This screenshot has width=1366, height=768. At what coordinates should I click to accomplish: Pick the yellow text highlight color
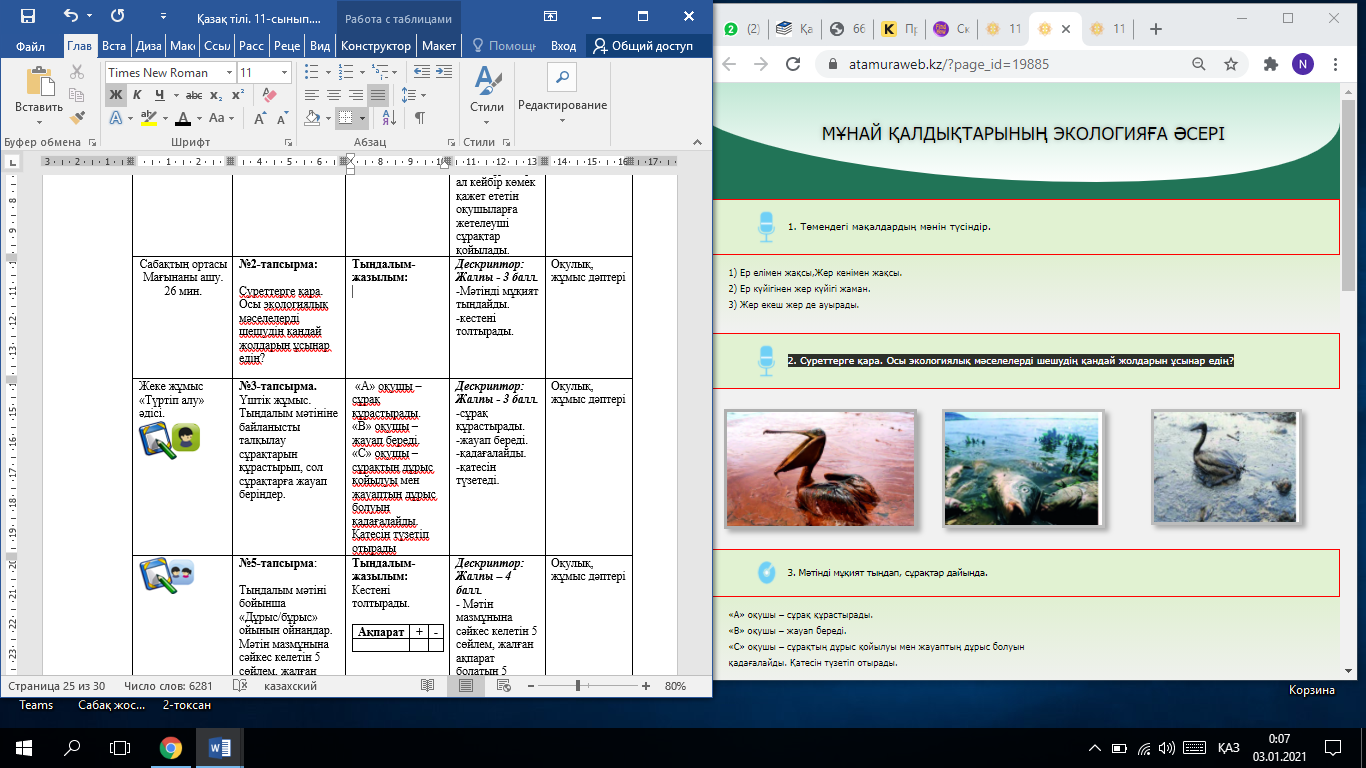(150, 118)
